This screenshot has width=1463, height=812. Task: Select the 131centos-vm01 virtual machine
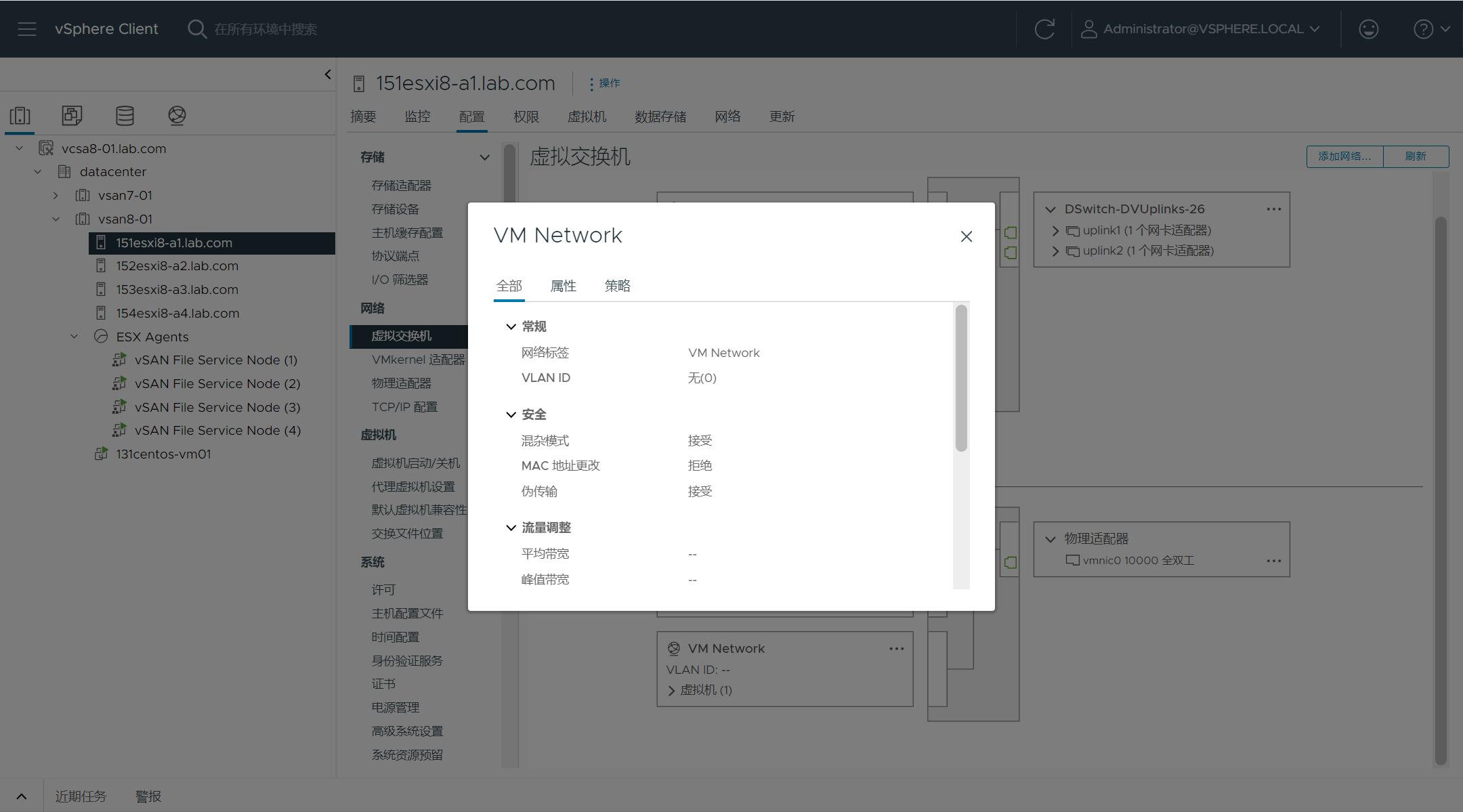[x=163, y=454]
